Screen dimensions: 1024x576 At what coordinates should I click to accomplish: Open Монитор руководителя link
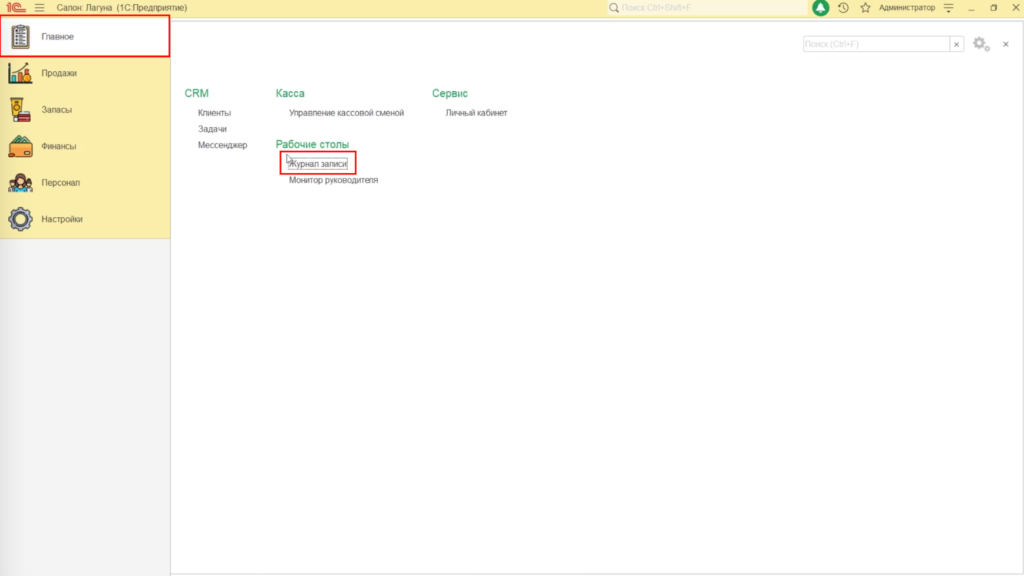(333, 180)
